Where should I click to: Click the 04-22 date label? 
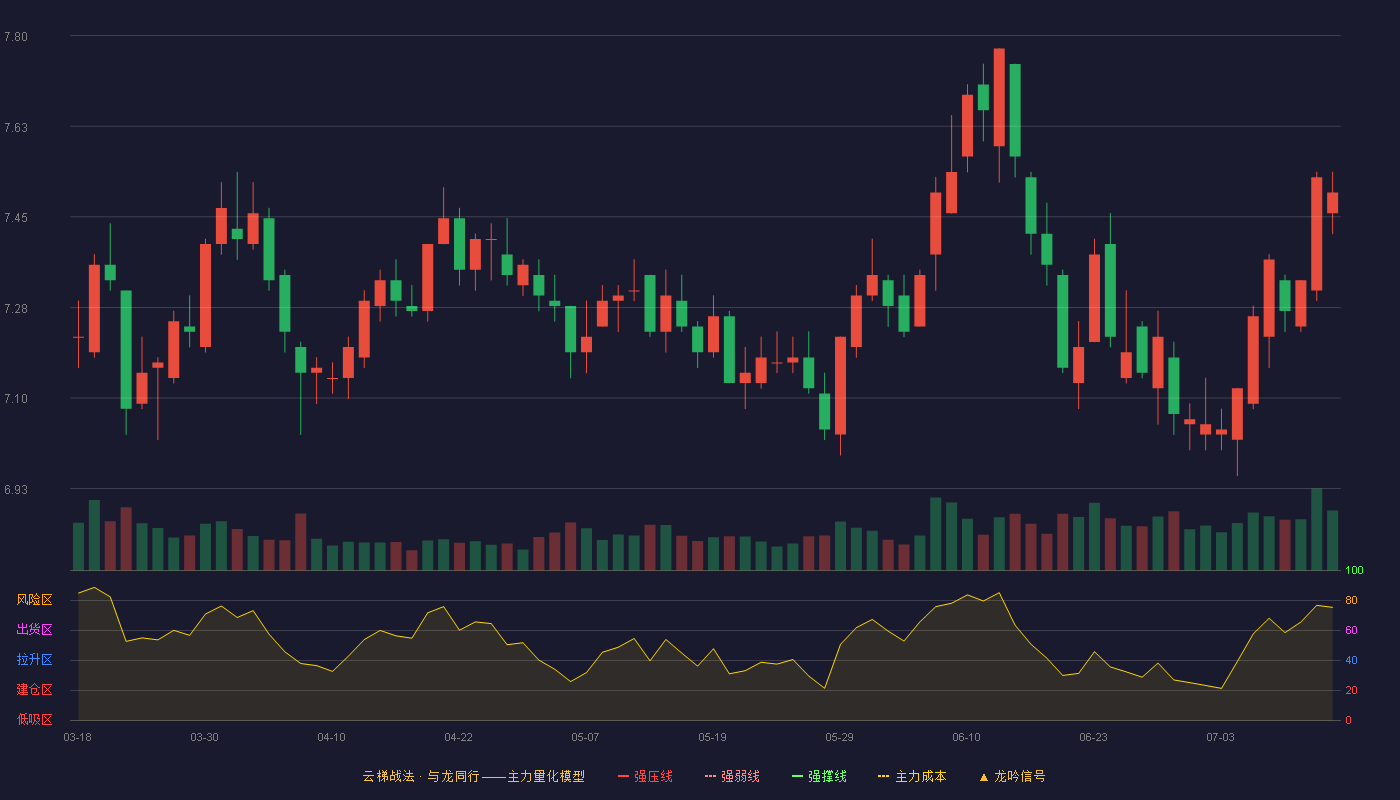tap(458, 737)
